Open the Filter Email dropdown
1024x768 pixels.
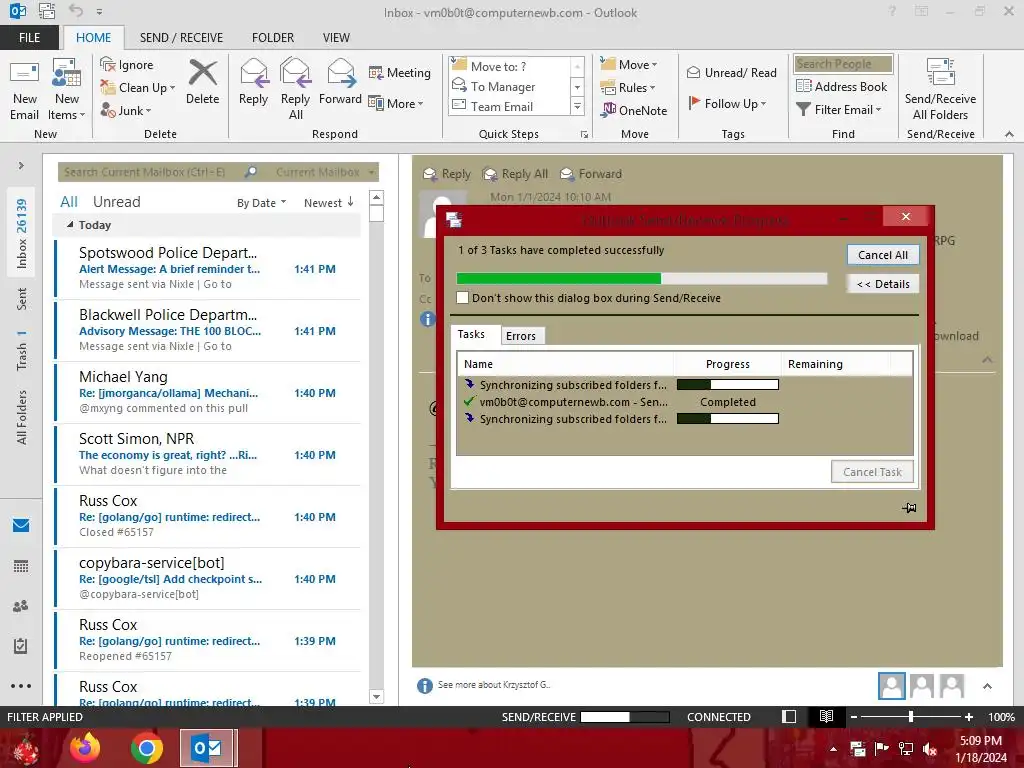839,109
